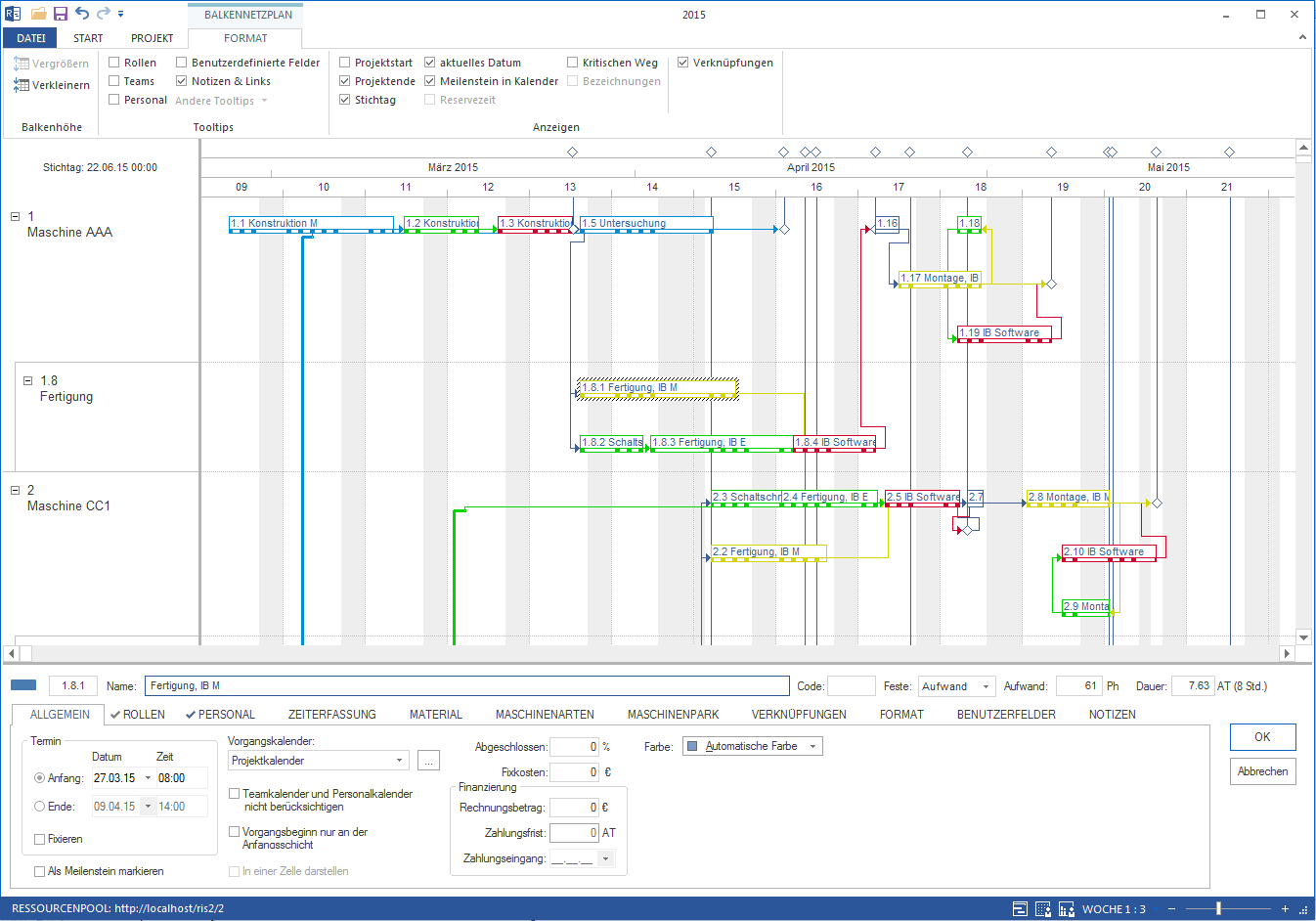Undo last action with the undo arrow

(x=82, y=14)
